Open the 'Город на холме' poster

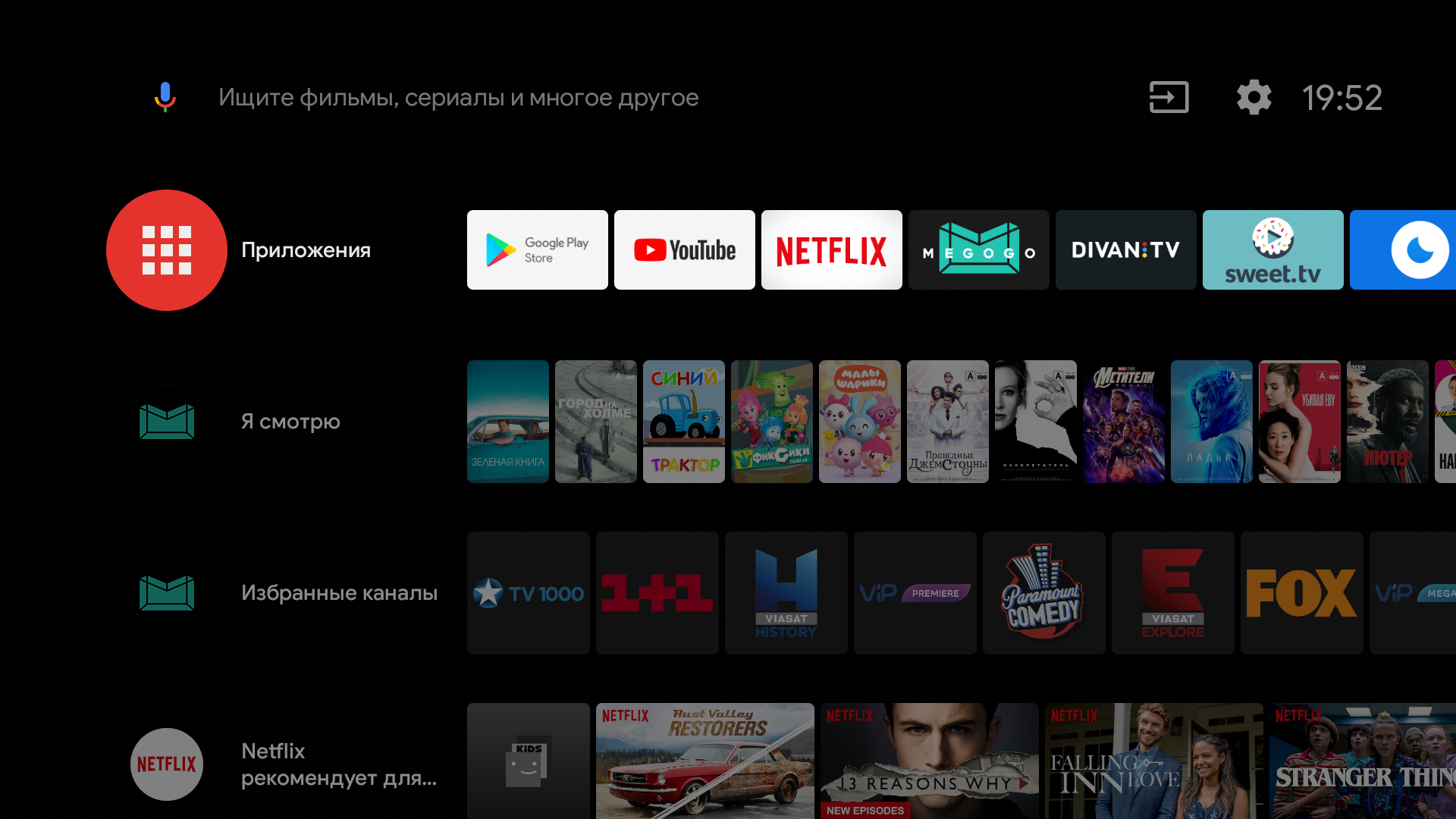tap(596, 422)
